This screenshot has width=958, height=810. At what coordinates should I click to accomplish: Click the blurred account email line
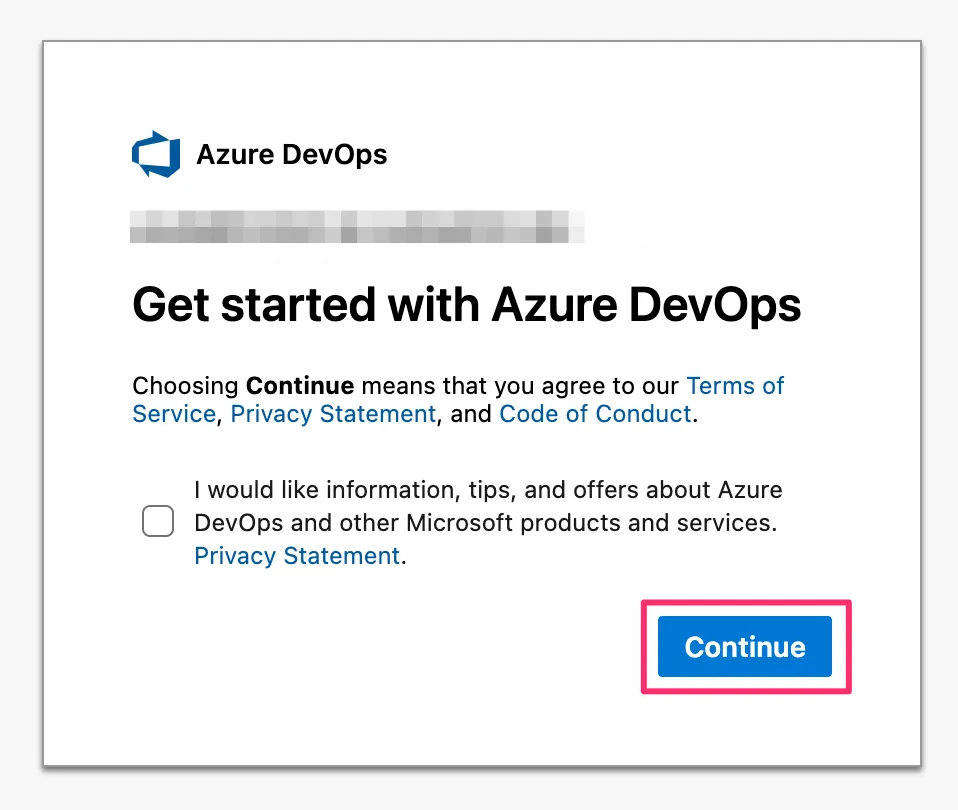tap(357, 226)
